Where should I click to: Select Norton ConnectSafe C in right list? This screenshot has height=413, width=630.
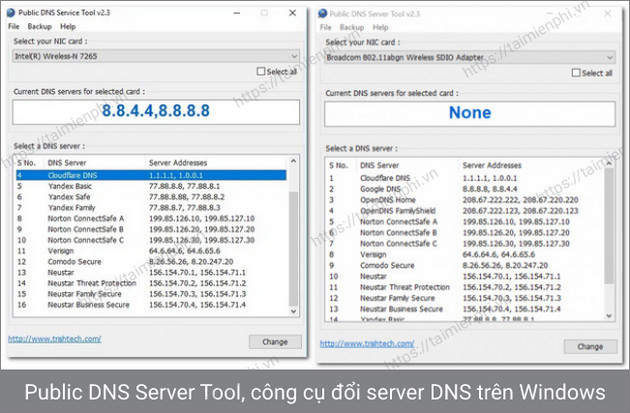(x=465, y=243)
